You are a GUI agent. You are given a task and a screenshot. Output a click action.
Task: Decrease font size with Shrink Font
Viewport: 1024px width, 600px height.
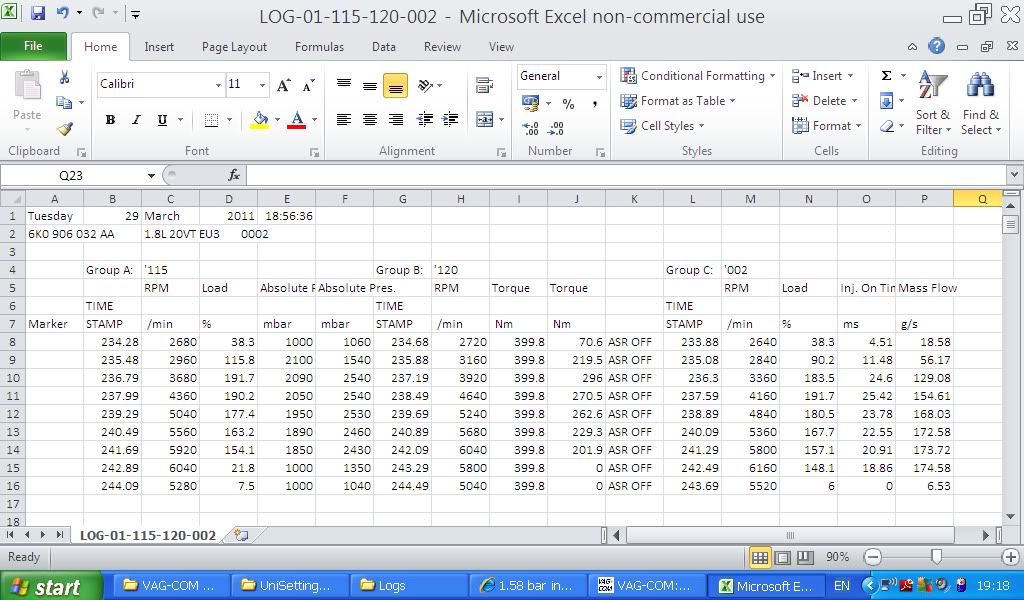point(308,85)
